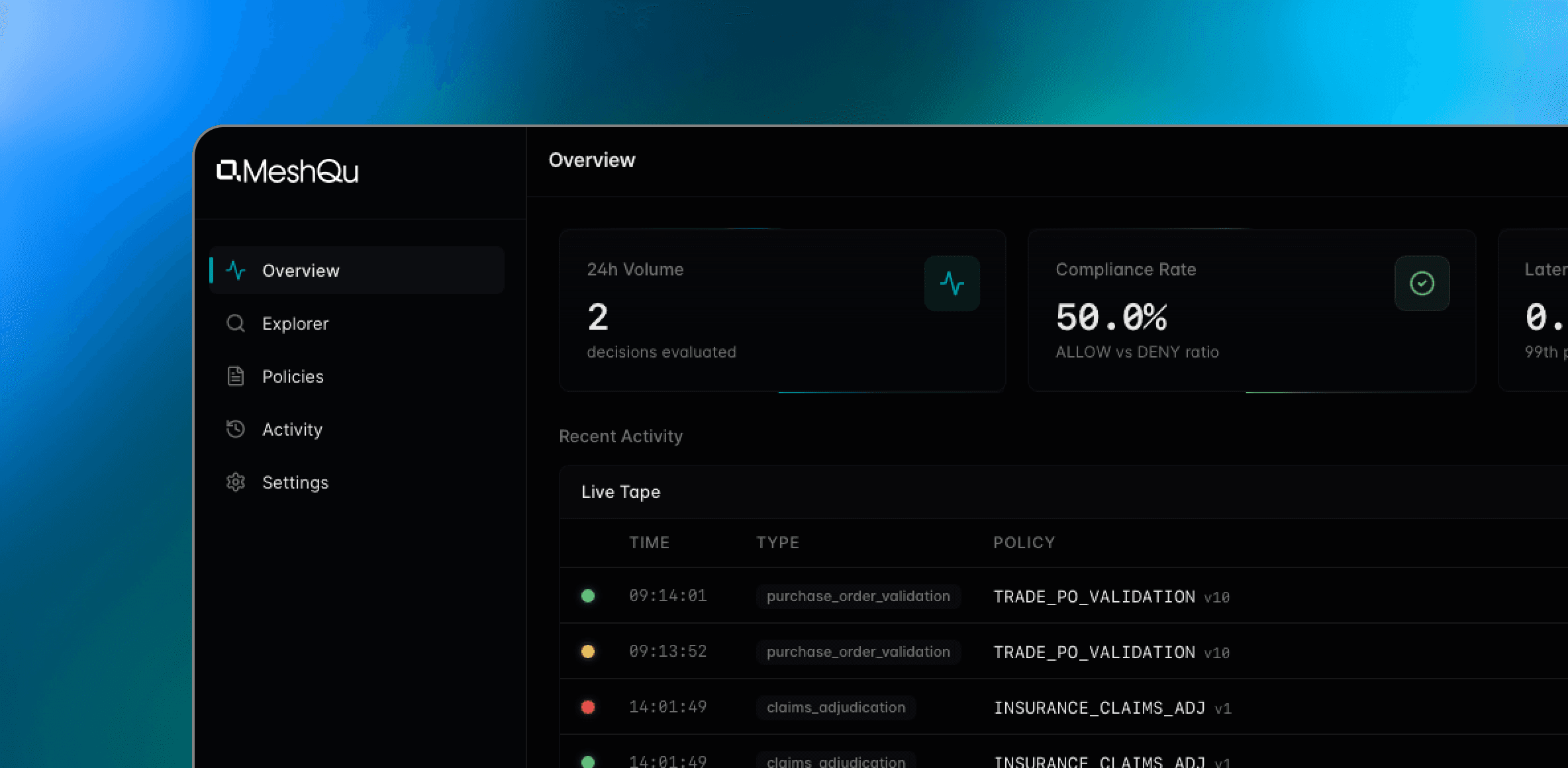Click the MeshQu logo

click(x=287, y=171)
